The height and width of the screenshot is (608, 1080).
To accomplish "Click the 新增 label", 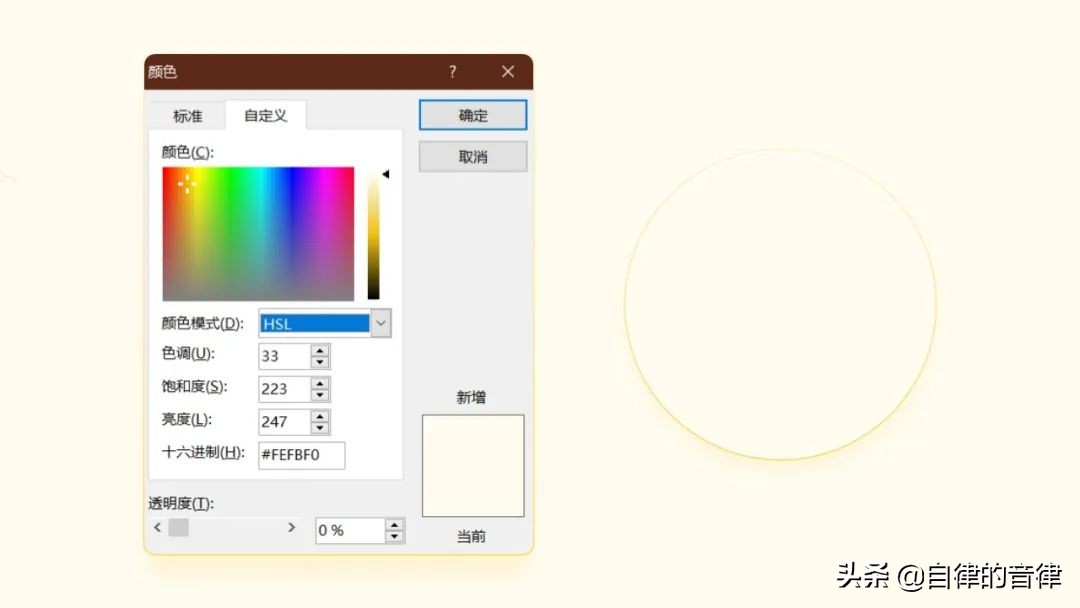I will [x=471, y=397].
